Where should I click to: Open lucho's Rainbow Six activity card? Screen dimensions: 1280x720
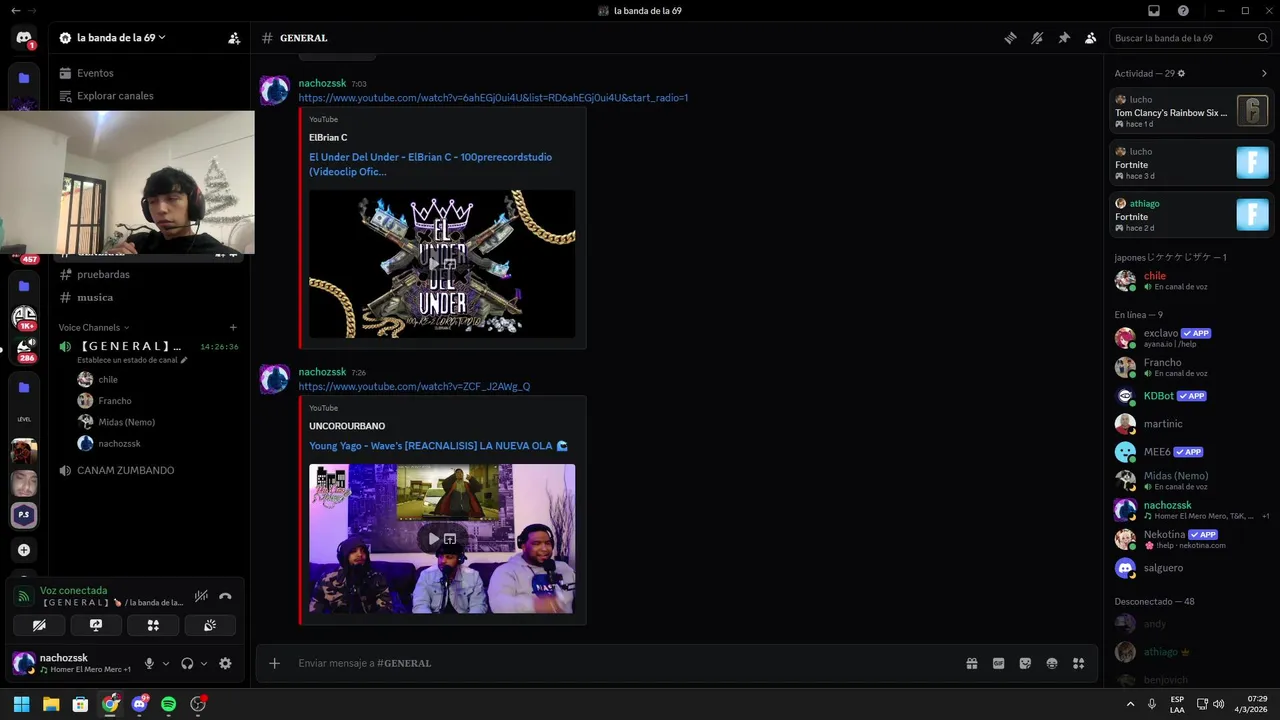[1192, 111]
